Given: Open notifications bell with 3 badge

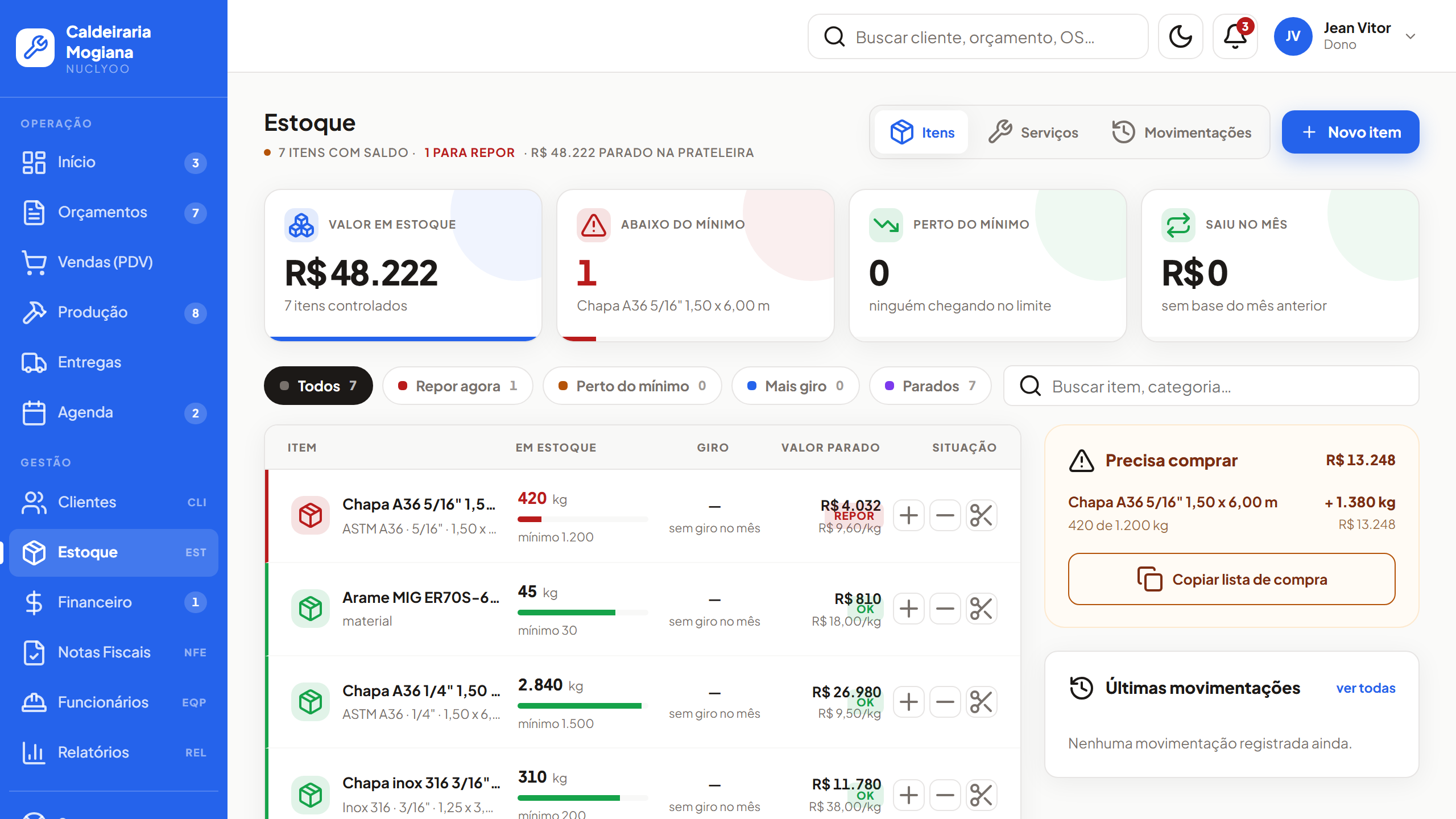Looking at the screenshot, I should [1235, 36].
